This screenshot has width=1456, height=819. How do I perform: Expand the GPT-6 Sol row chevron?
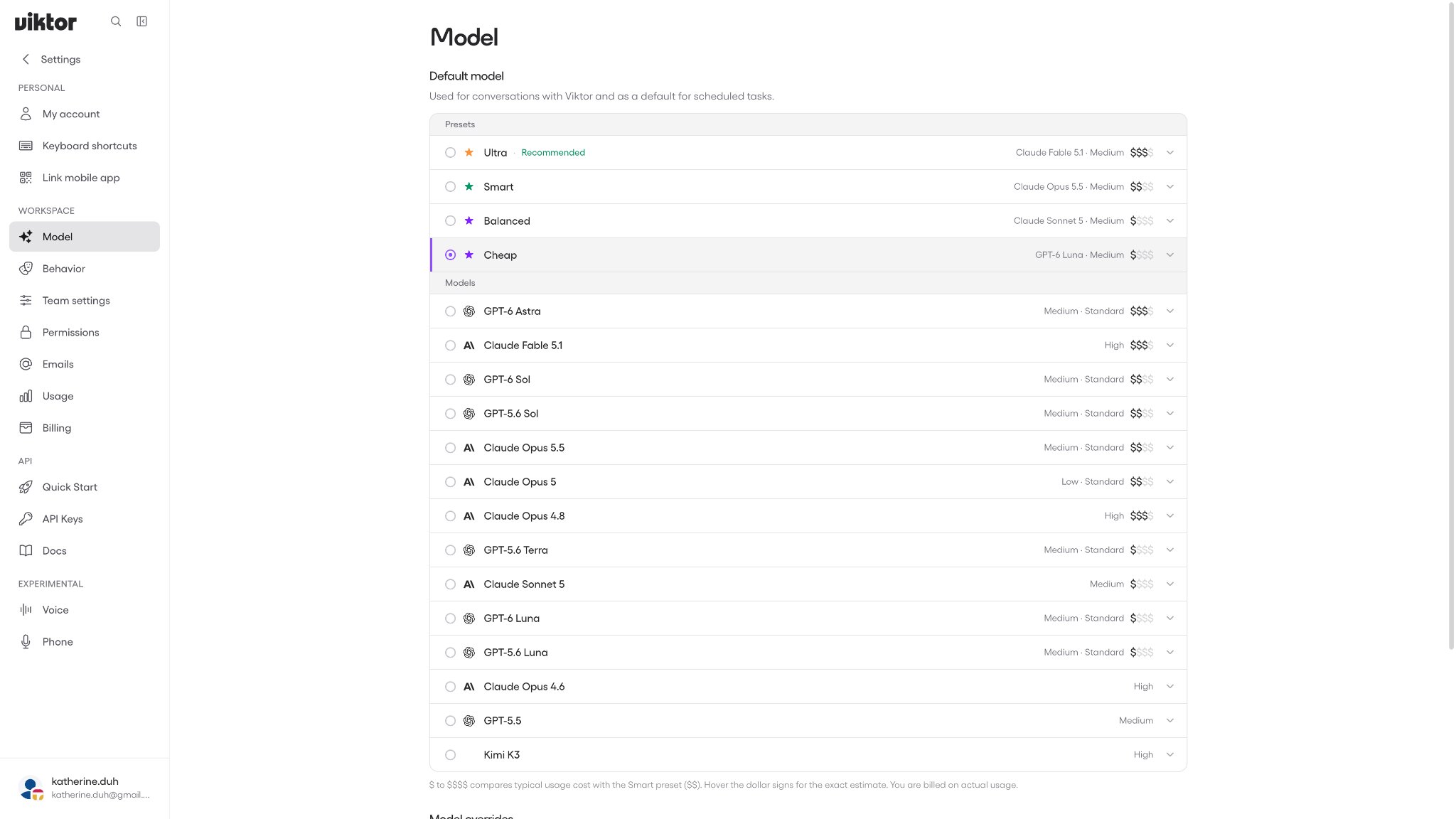[1170, 380]
